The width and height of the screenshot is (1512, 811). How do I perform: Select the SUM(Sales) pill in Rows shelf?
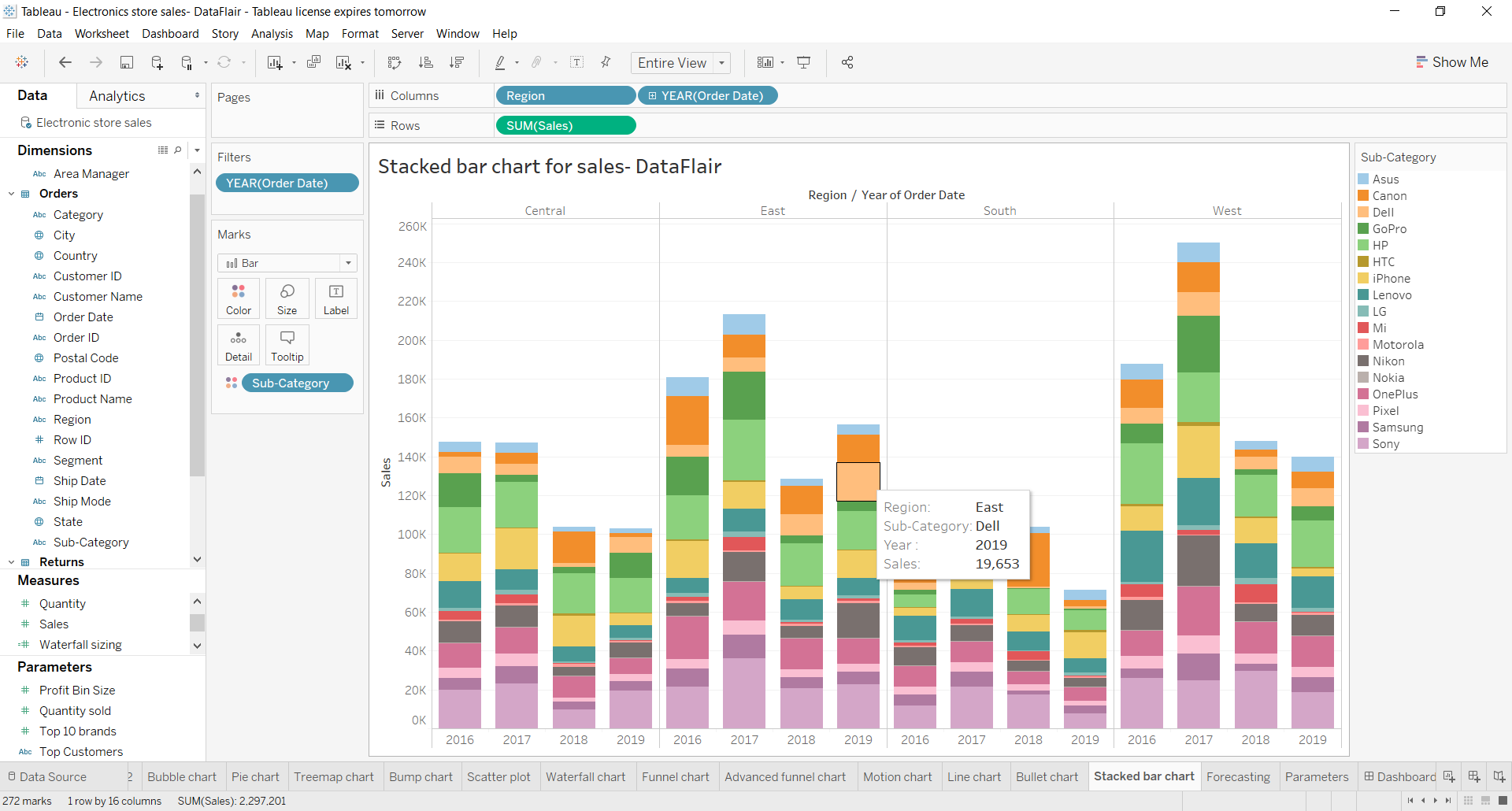pyautogui.click(x=565, y=126)
